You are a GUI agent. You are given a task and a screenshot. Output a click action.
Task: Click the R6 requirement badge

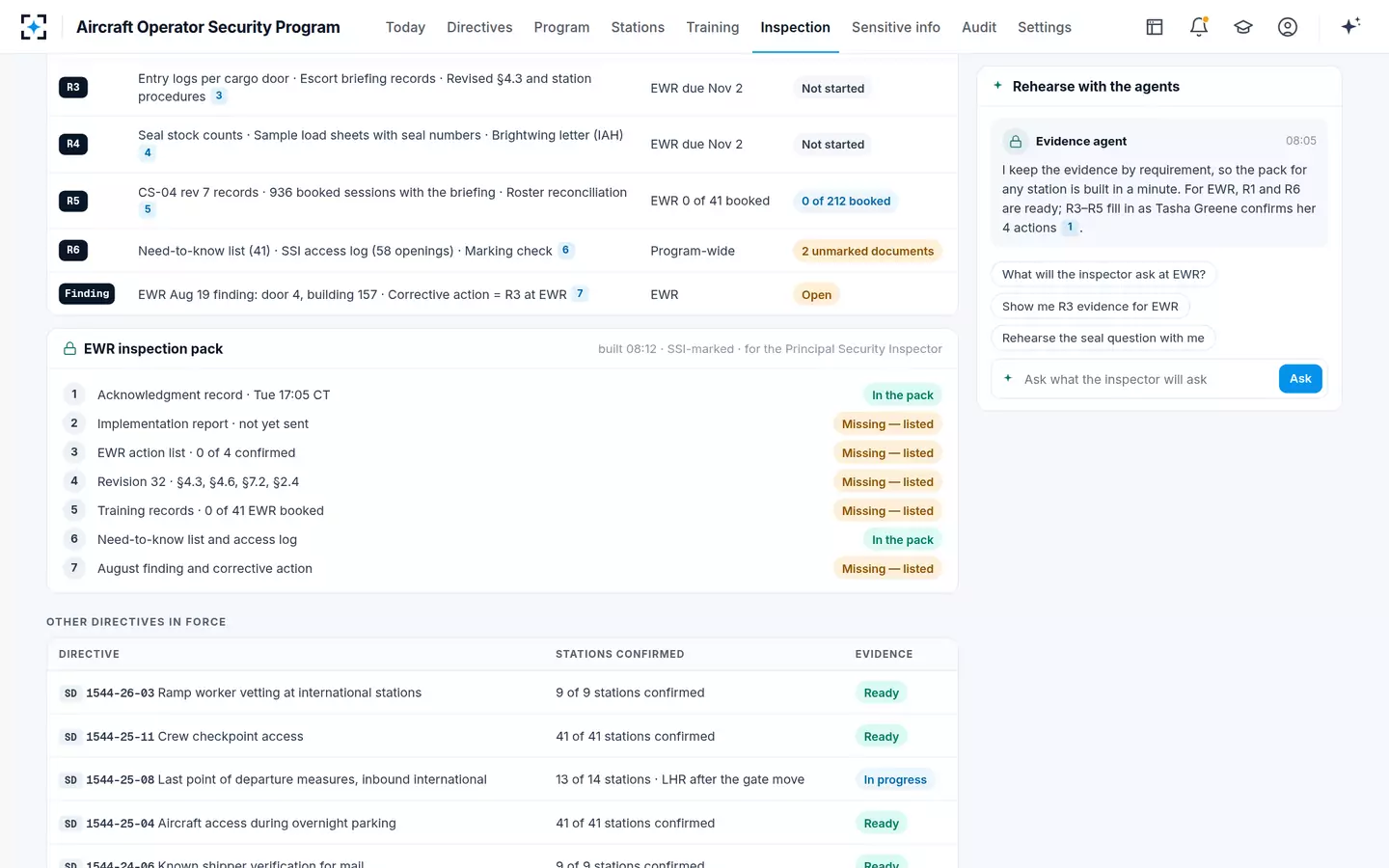point(73,251)
